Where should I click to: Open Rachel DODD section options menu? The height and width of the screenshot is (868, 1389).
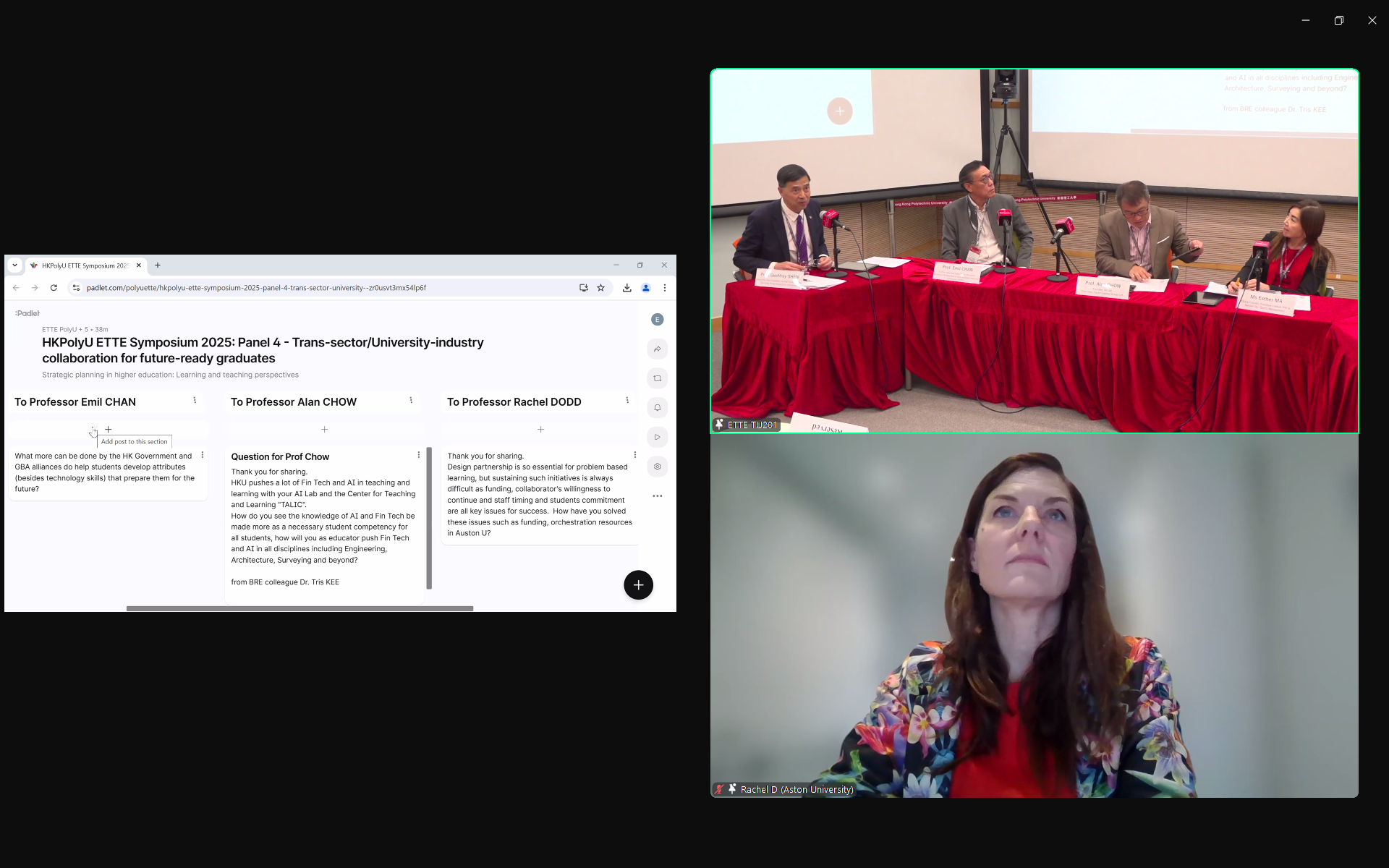(627, 401)
